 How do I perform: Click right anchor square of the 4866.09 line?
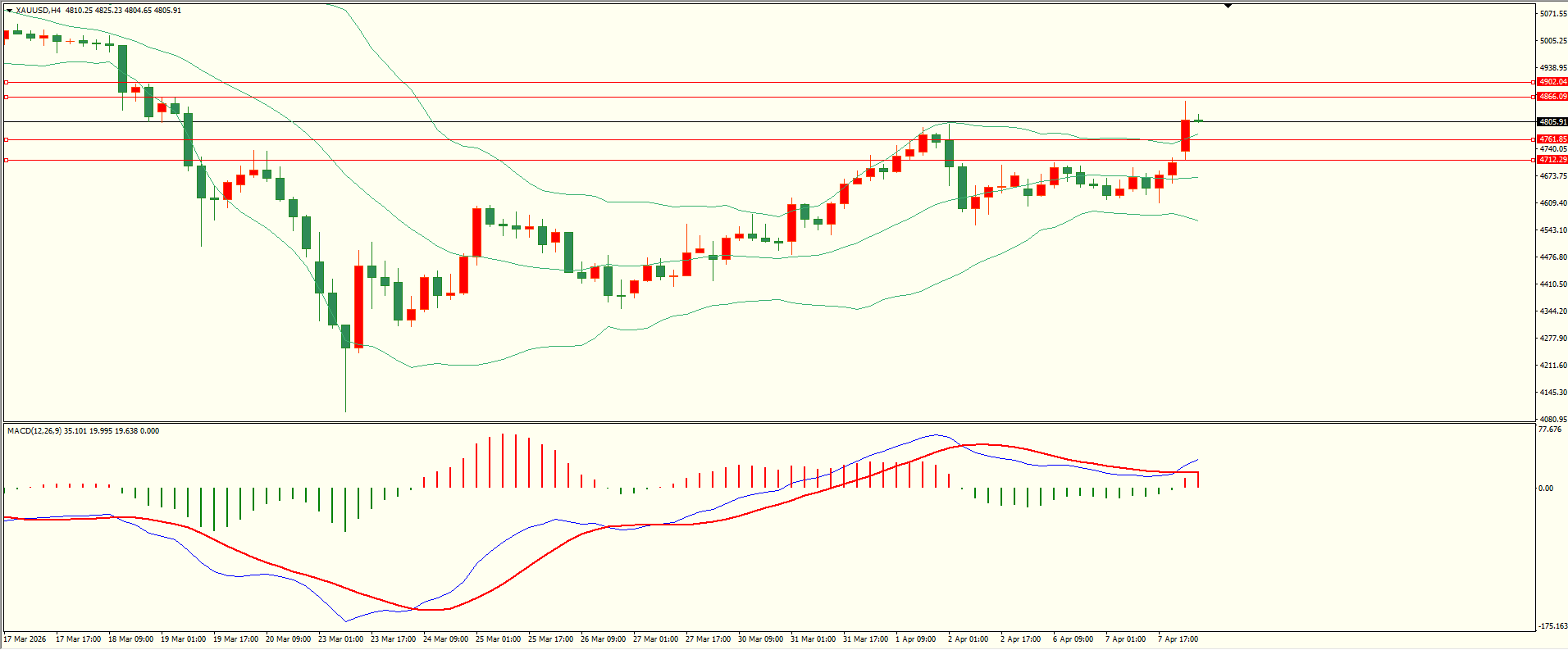[x=1534, y=97]
